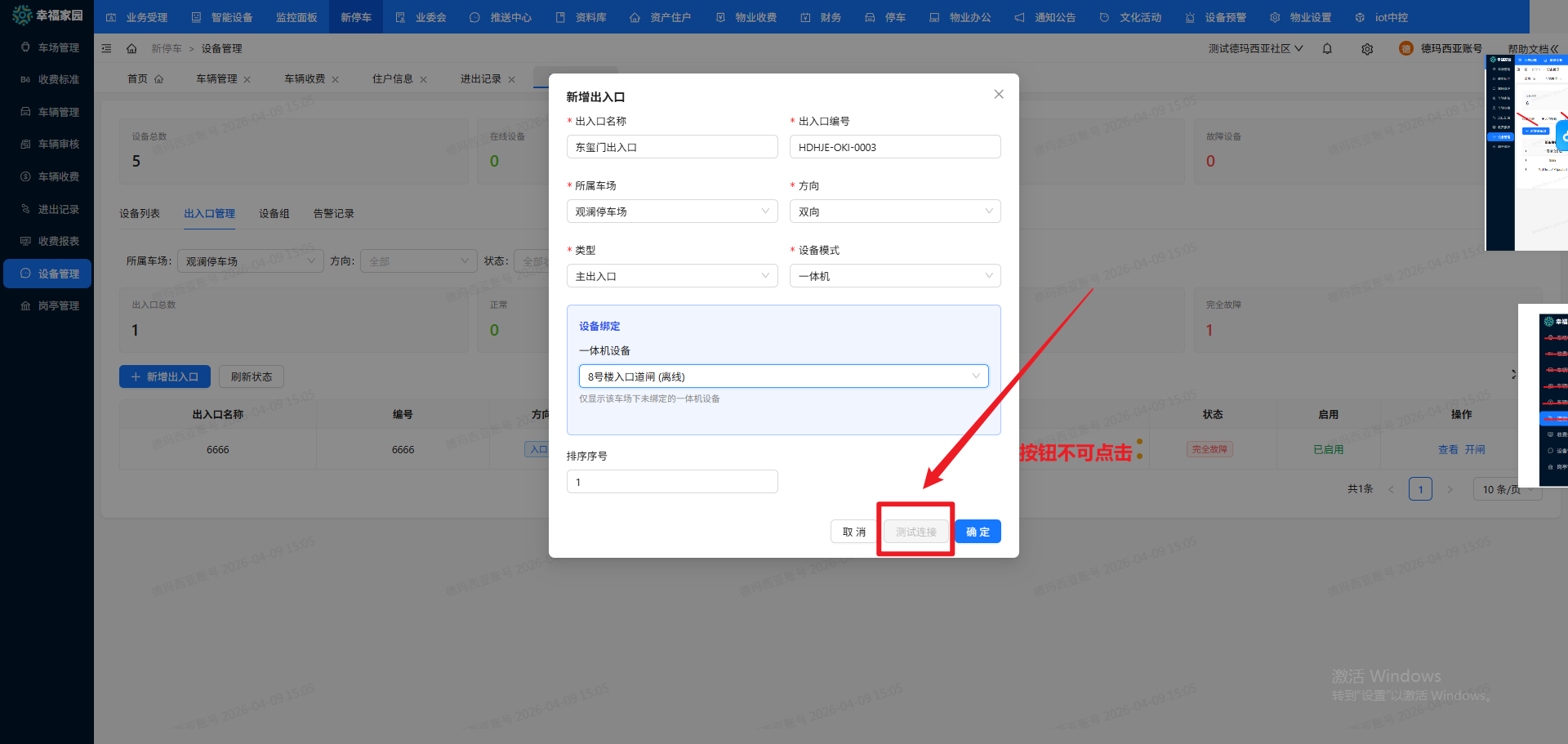Click the 出入口名称 input field
Image resolution: width=1568 pixels, height=744 pixels.
pyautogui.click(x=671, y=148)
